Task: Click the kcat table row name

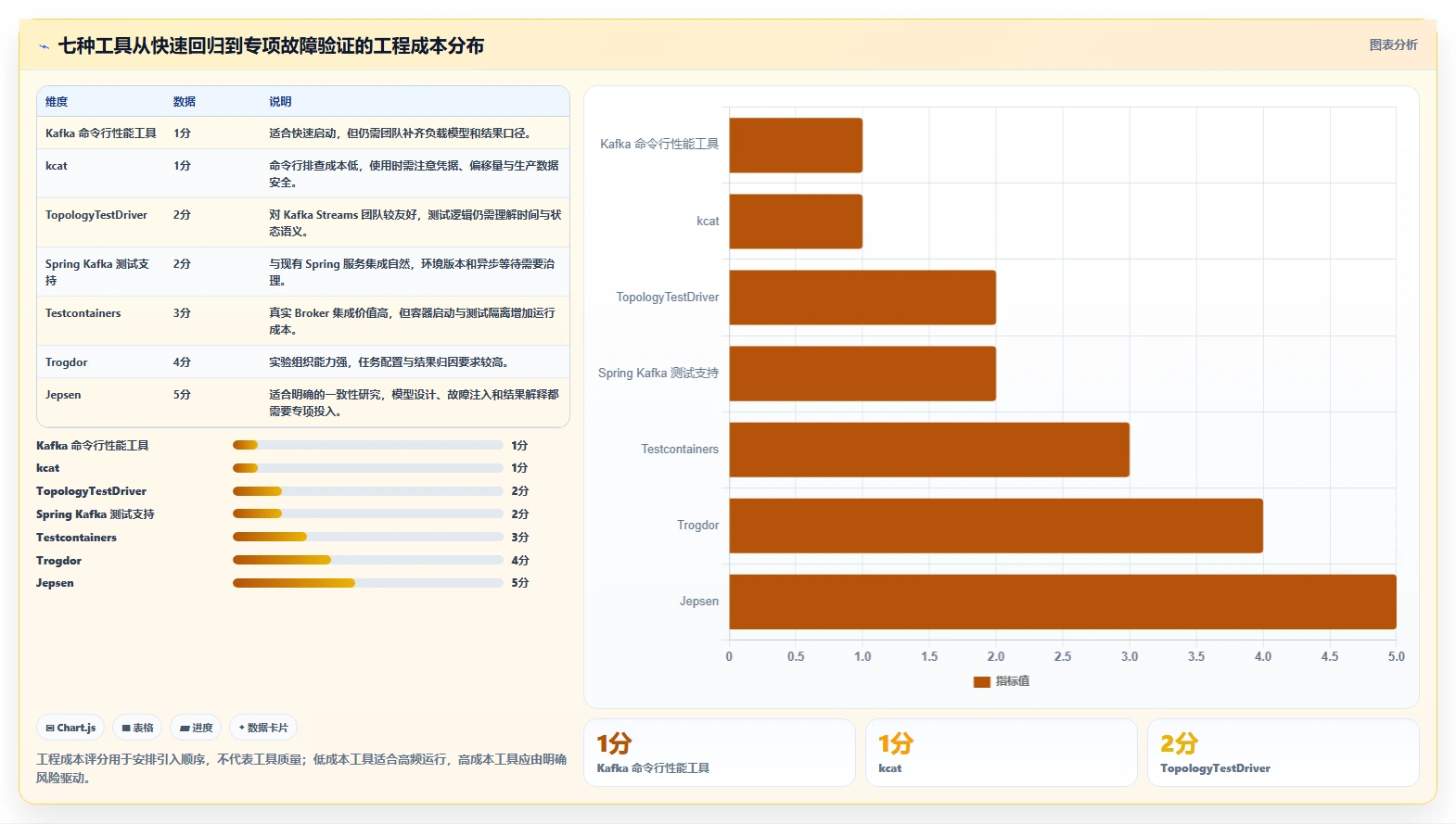Action: coord(57,166)
